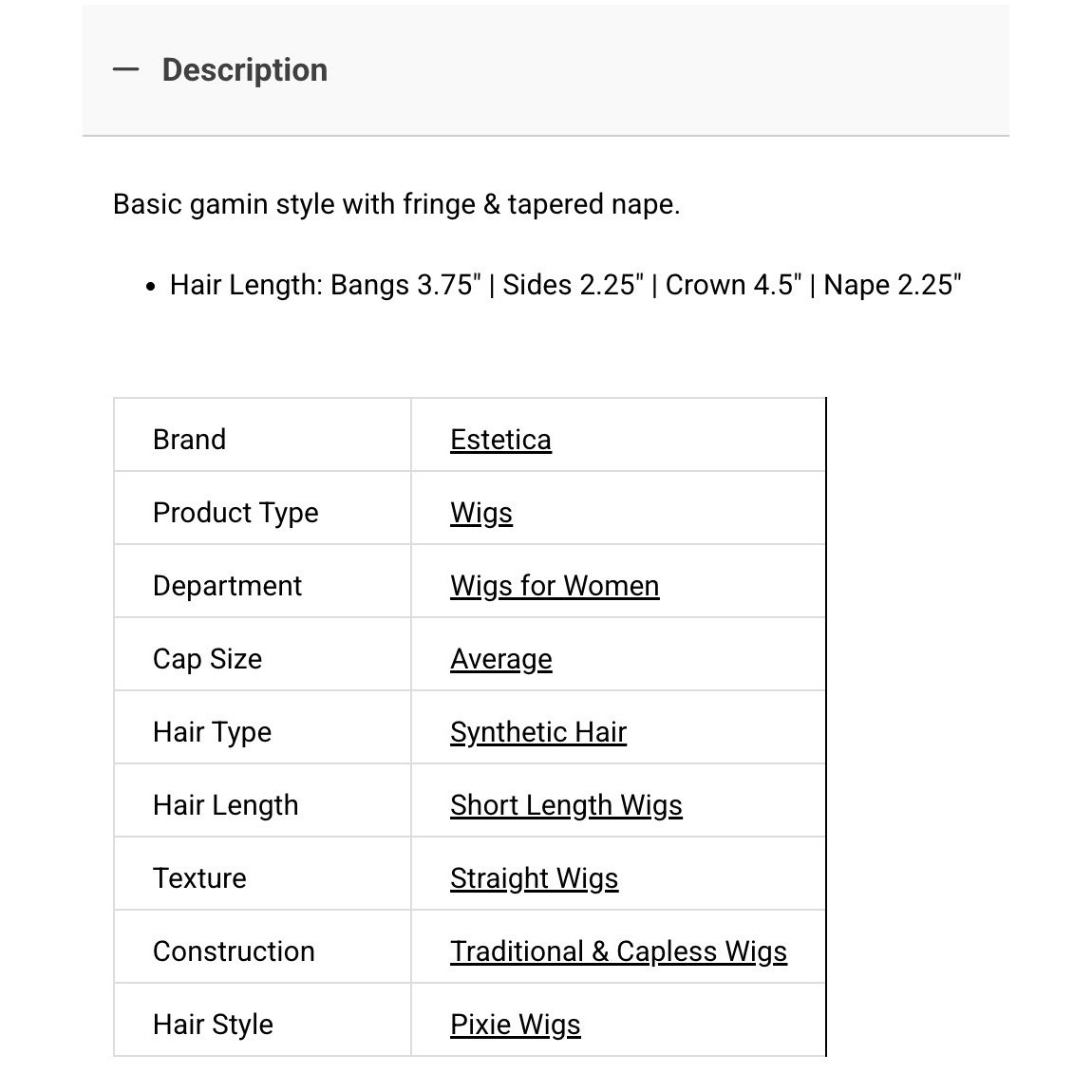Viewport: 1092px width, 1092px height.
Task: Click the Hair Length bullet text
Action: 565,286
